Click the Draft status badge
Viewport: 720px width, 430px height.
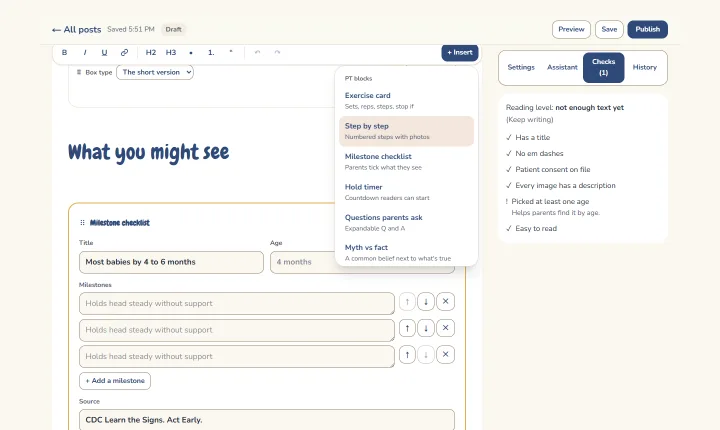coord(174,29)
